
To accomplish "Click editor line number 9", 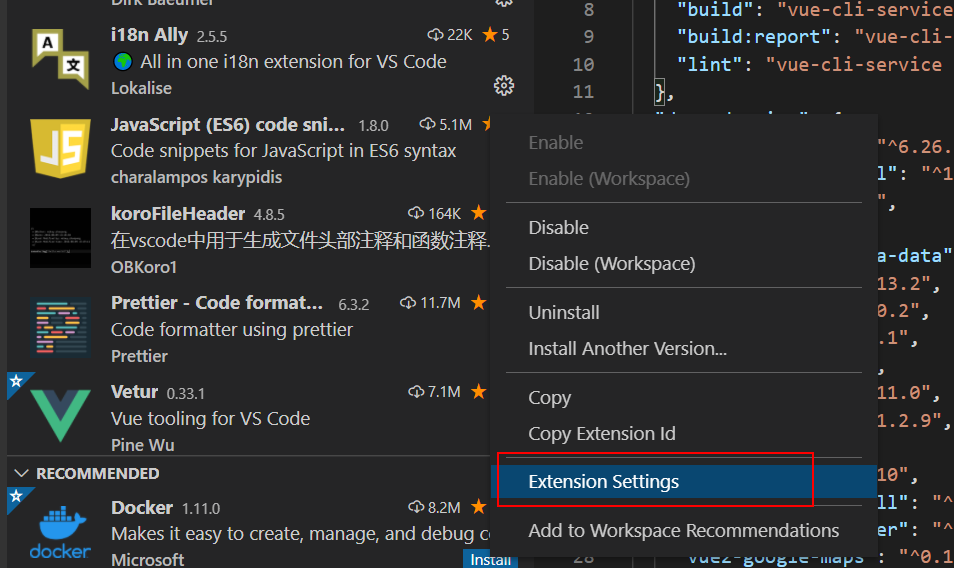I will pyautogui.click(x=589, y=36).
